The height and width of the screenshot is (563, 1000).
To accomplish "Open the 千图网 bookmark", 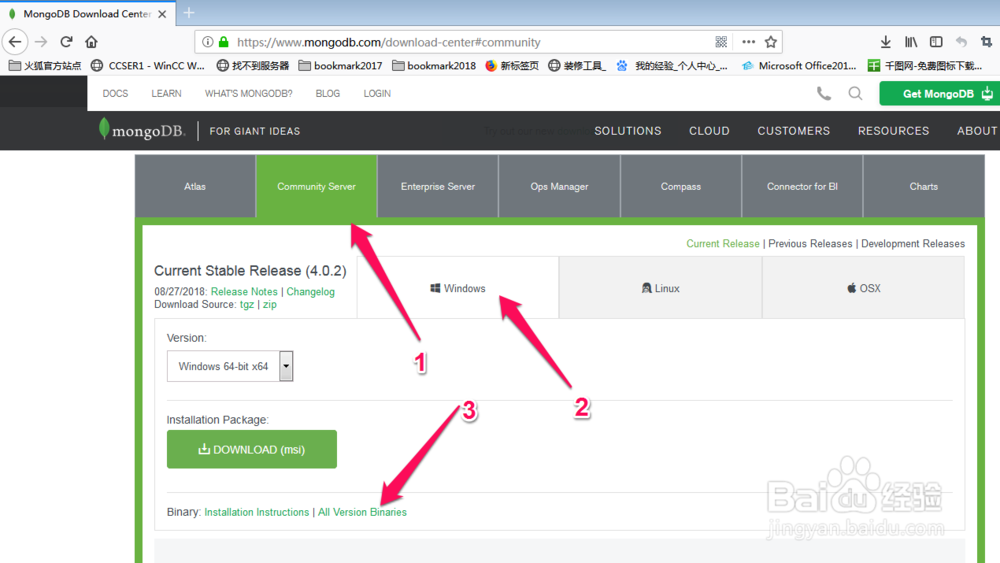I will (925, 65).
